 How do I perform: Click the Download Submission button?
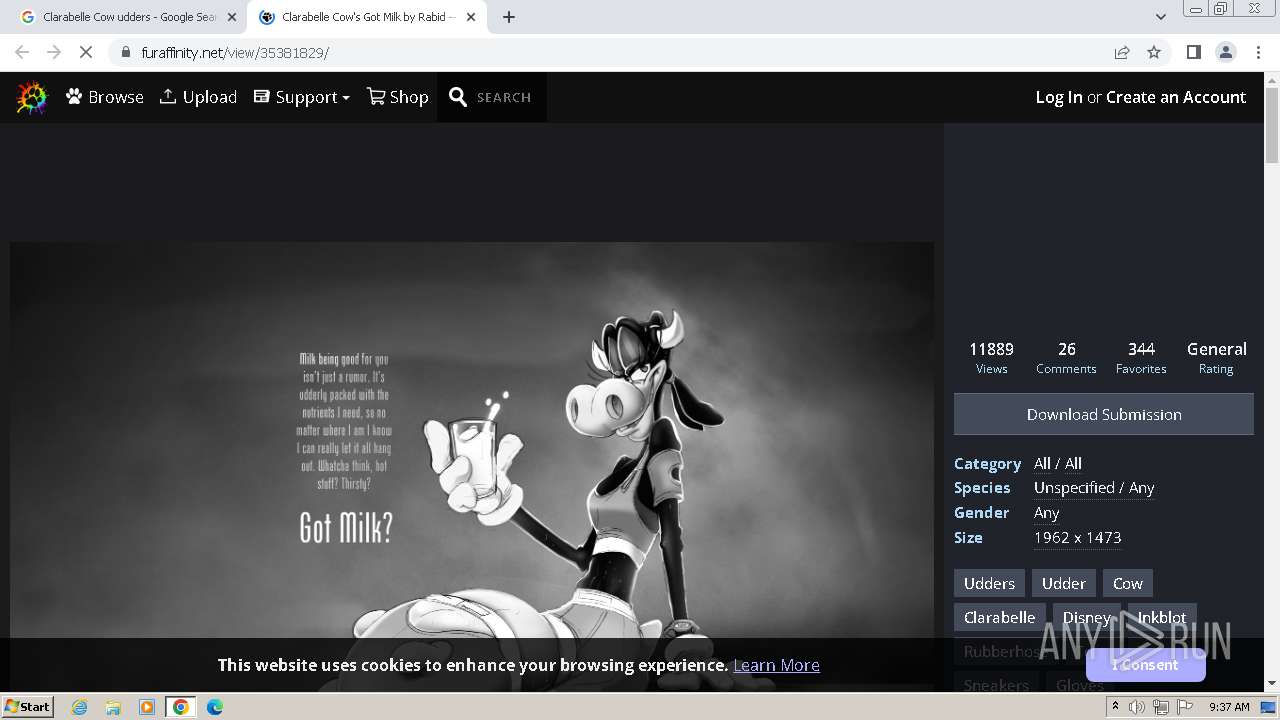point(1104,414)
